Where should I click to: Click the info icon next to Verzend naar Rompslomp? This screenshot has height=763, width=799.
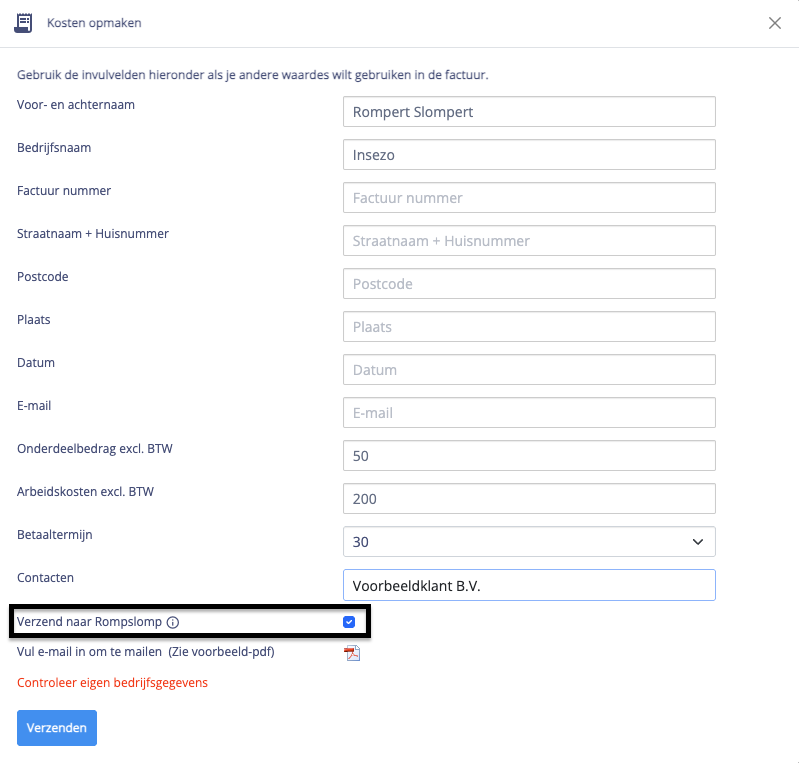click(x=172, y=622)
